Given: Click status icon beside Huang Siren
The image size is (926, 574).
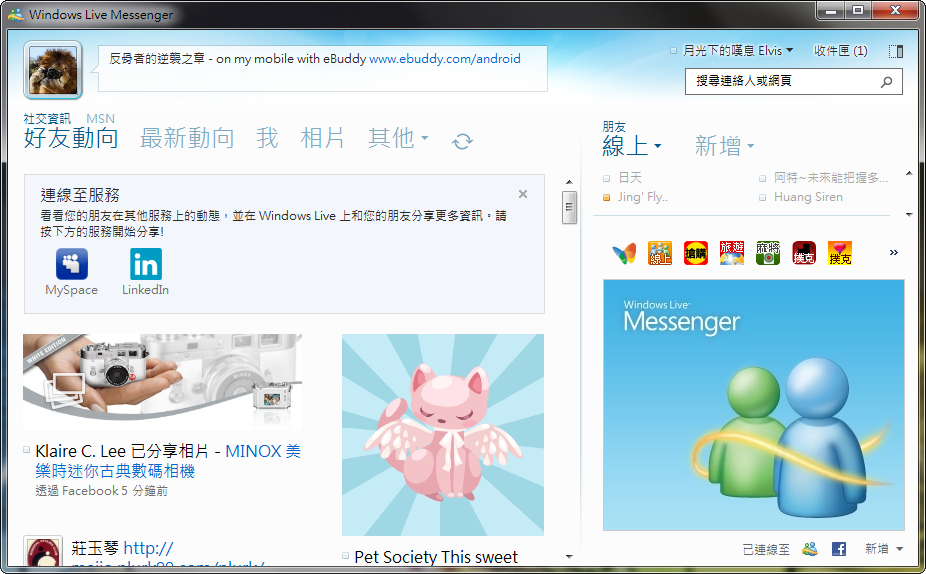Looking at the screenshot, I should coord(762,198).
